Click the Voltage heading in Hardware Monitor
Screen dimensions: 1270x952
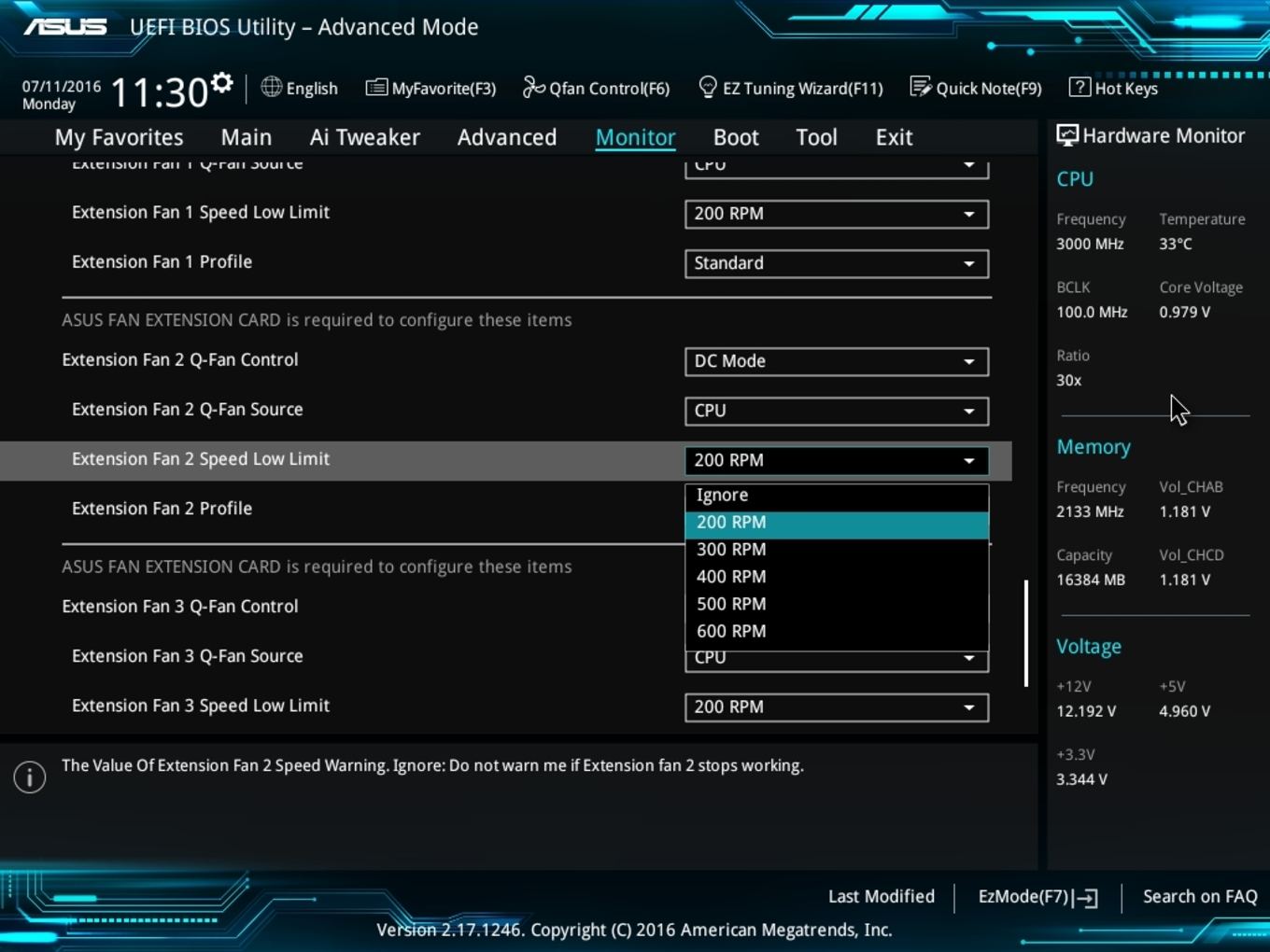click(1089, 647)
